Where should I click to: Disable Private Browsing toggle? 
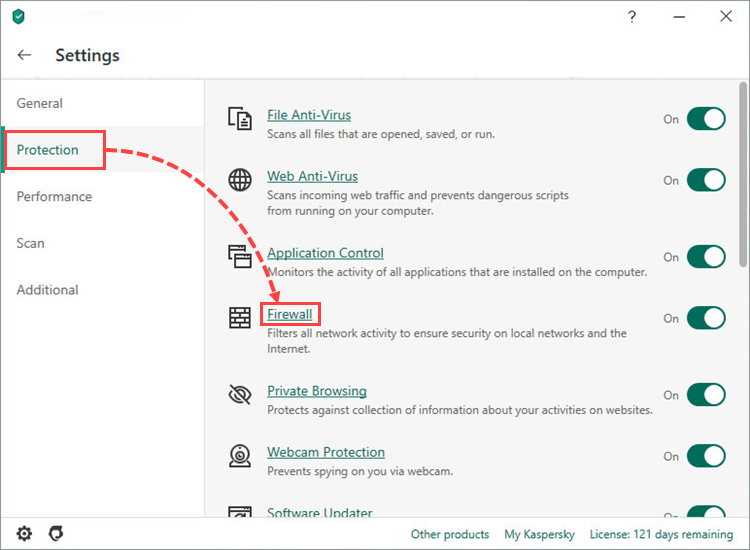(x=706, y=395)
